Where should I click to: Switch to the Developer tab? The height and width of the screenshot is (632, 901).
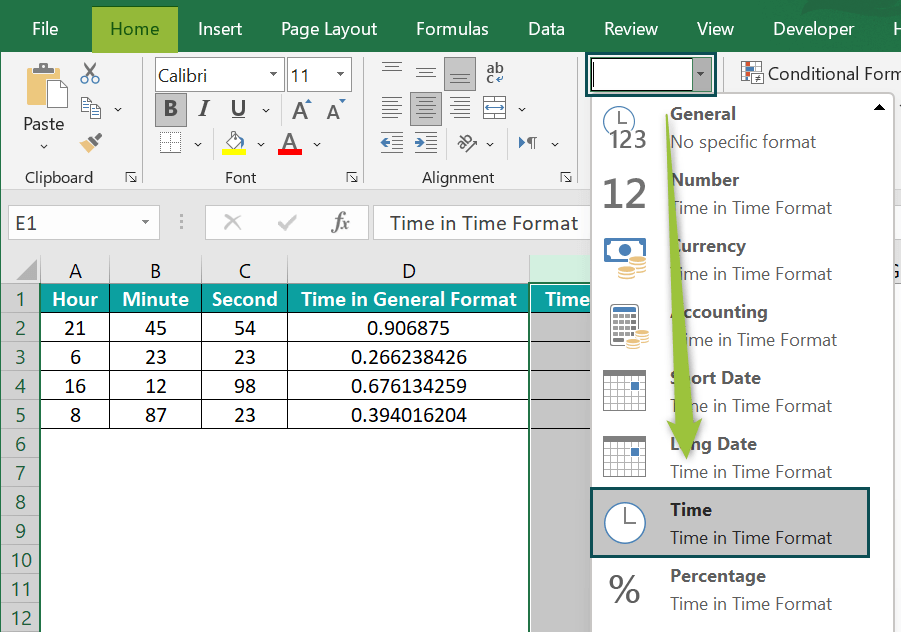[x=813, y=29]
